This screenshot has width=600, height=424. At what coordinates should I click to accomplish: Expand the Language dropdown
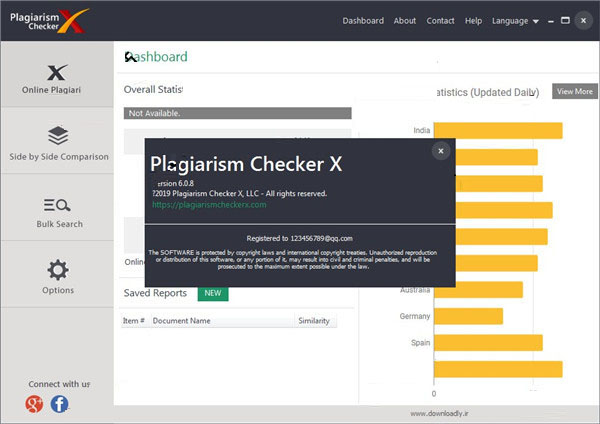[x=515, y=21]
